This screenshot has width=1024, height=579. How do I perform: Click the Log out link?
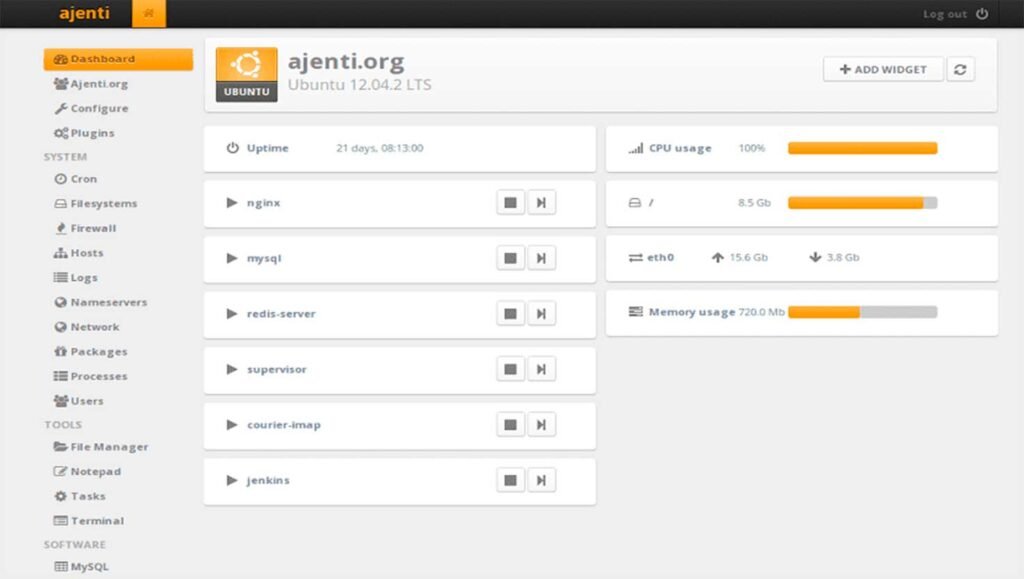944,14
